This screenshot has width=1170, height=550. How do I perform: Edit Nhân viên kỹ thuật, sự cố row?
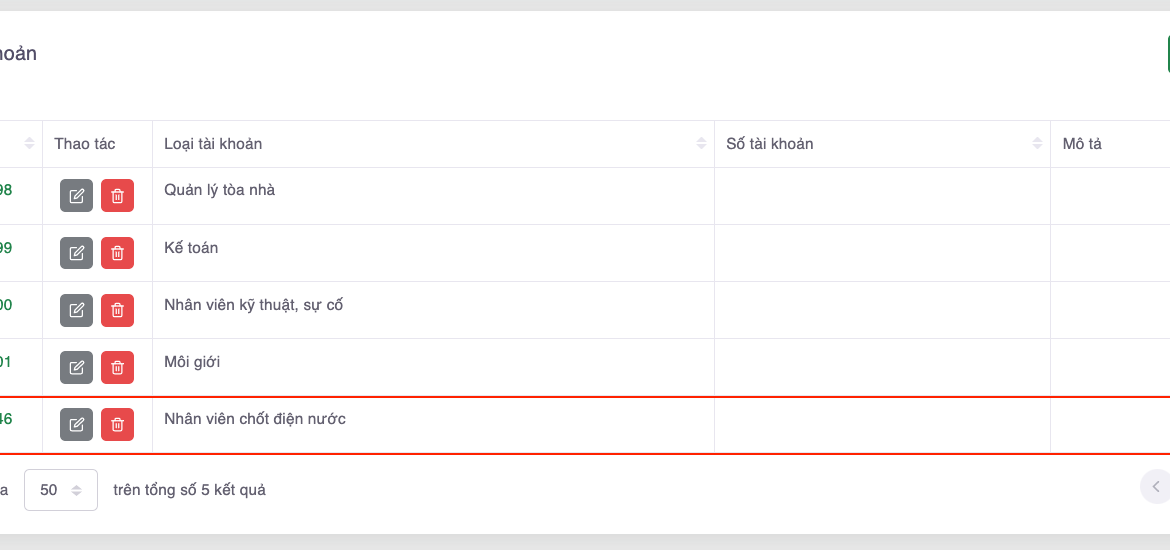point(76,310)
